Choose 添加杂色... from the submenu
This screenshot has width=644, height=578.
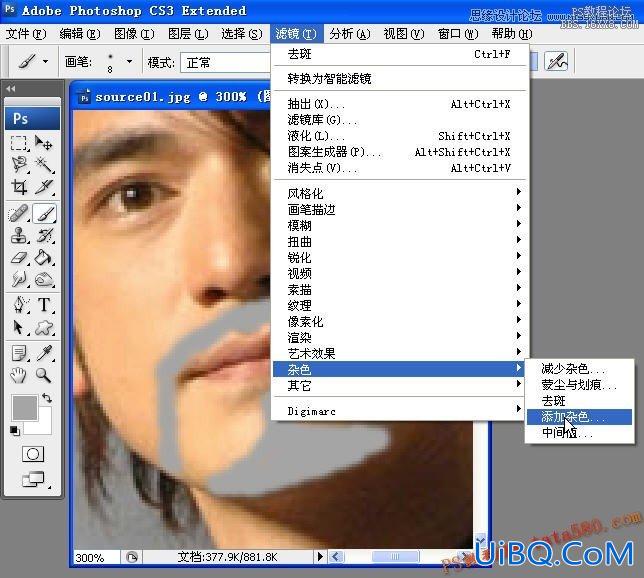pyautogui.click(x=580, y=417)
